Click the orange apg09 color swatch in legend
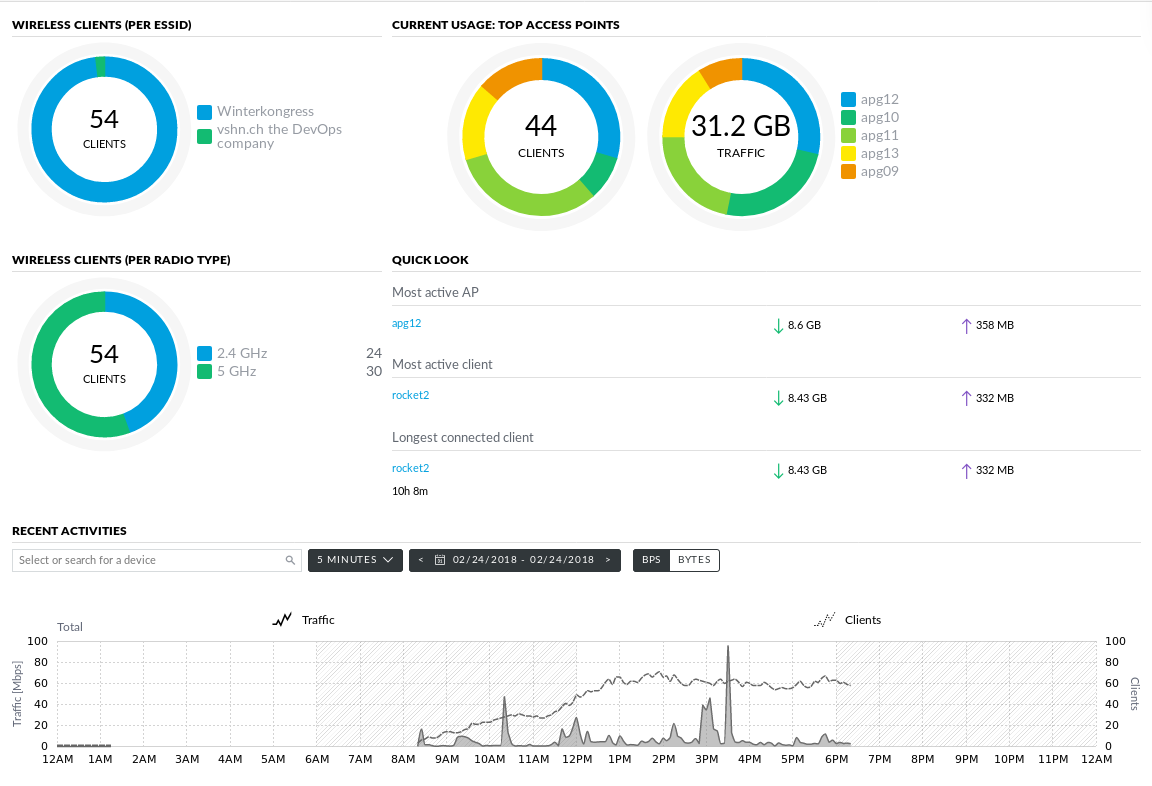This screenshot has height=786, width=1152. click(x=849, y=171)
